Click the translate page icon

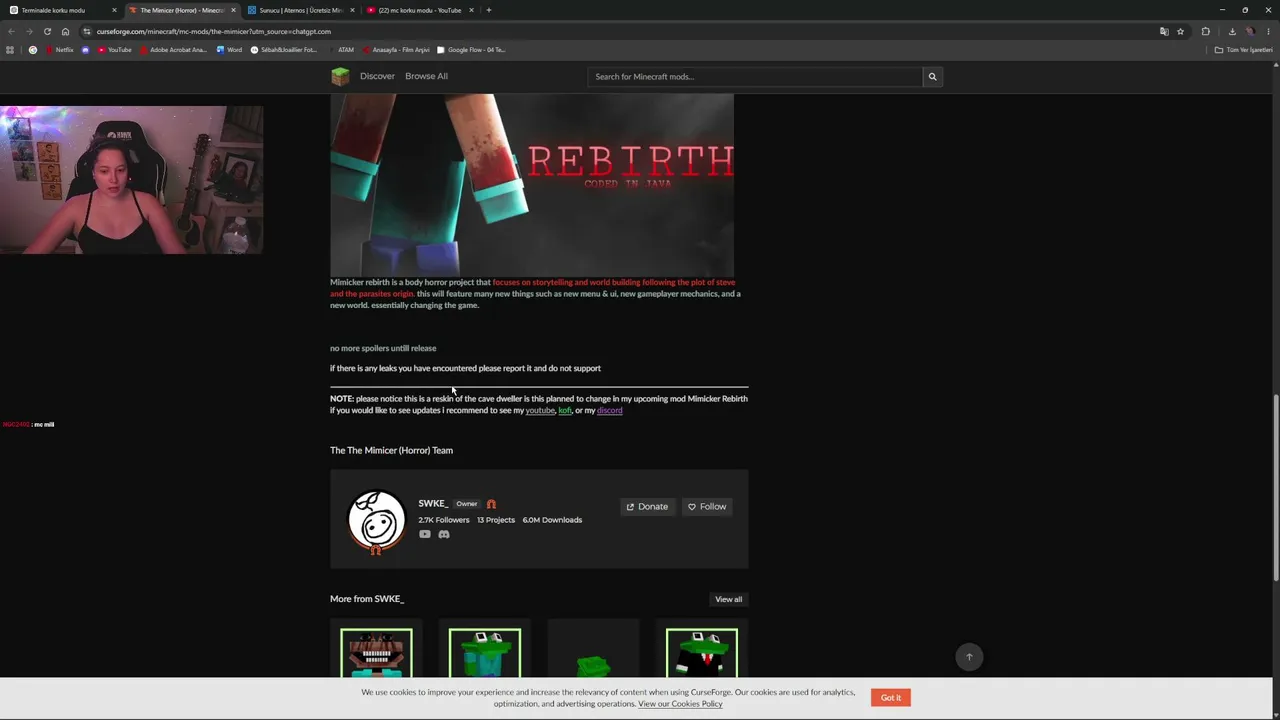pos(1164,31)
